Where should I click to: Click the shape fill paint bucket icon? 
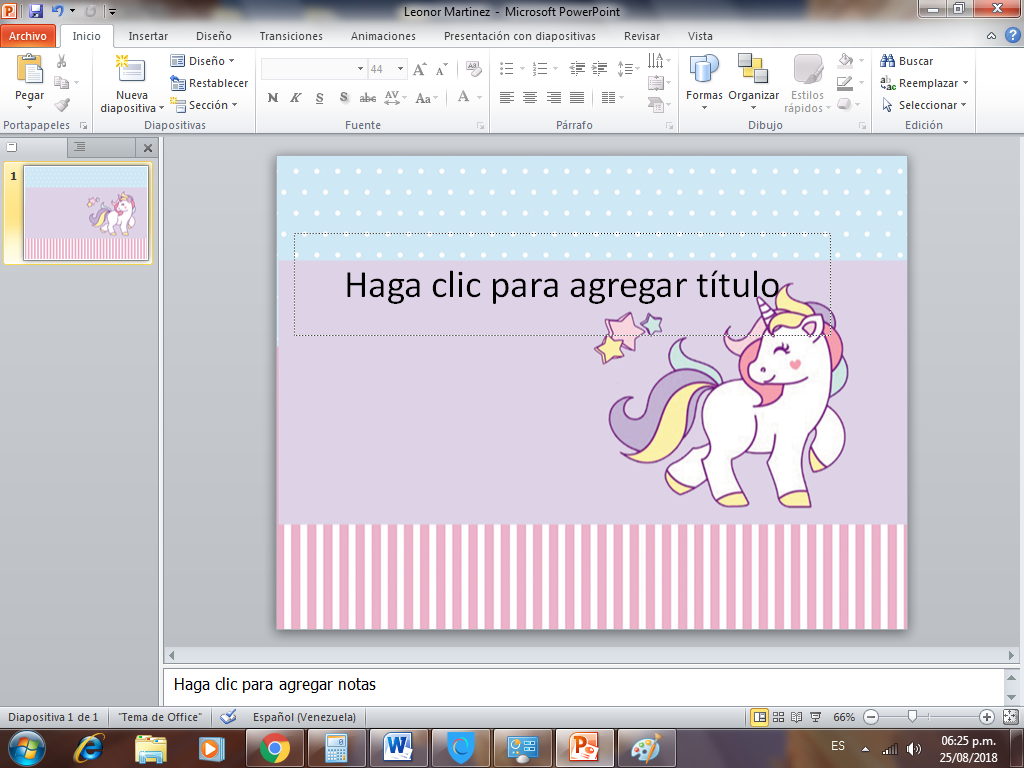pyautogui.click(x=846, y=61)
